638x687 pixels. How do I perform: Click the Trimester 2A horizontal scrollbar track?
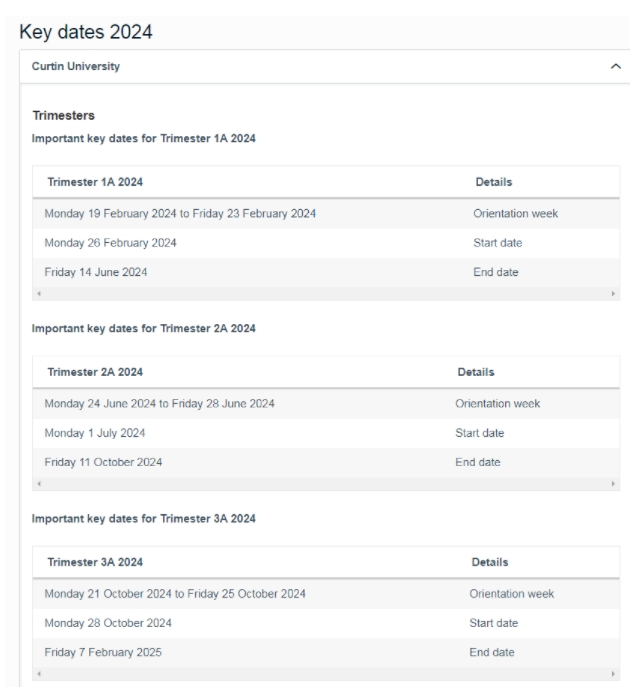[326, 484]
